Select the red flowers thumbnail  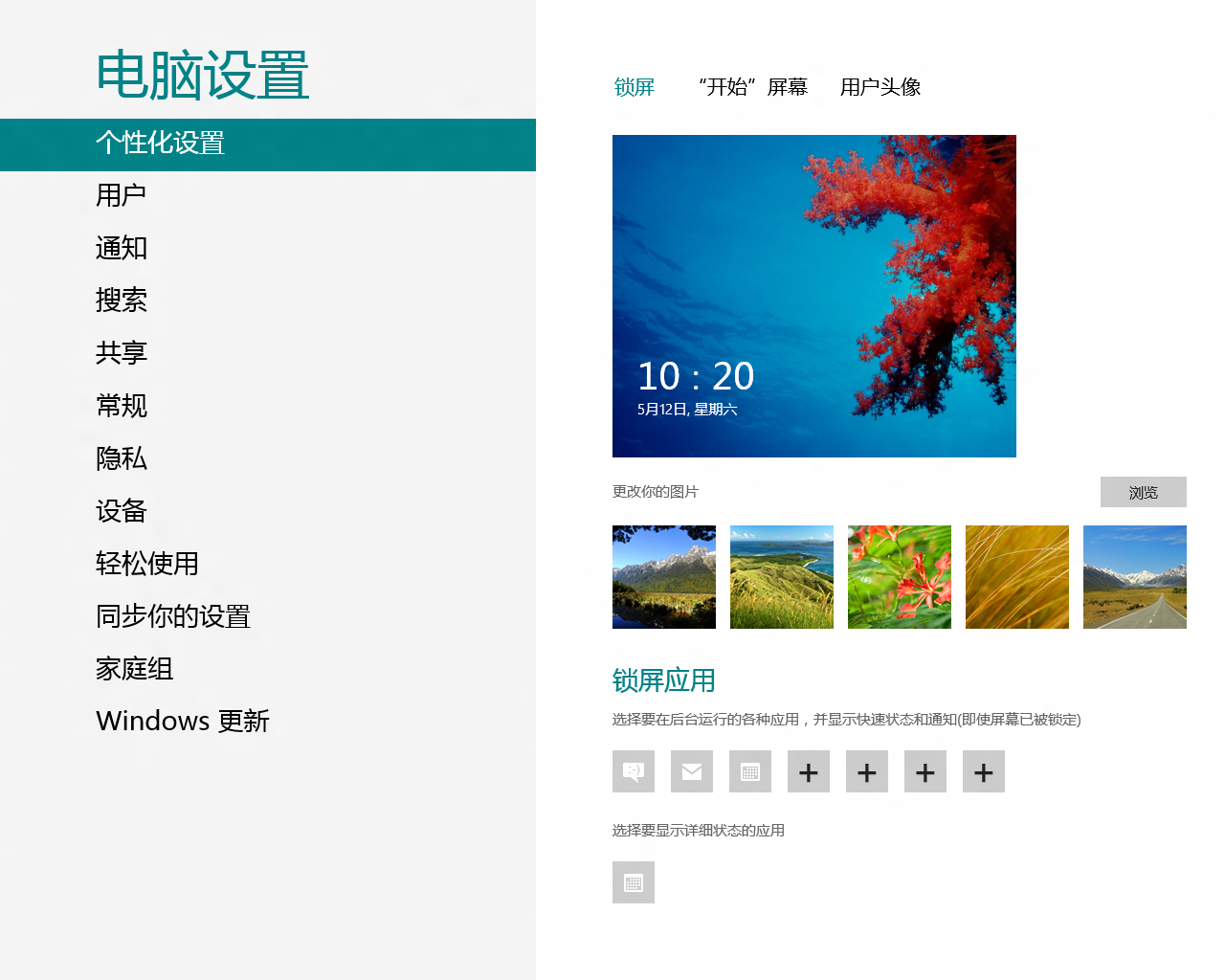pos(900,577)
